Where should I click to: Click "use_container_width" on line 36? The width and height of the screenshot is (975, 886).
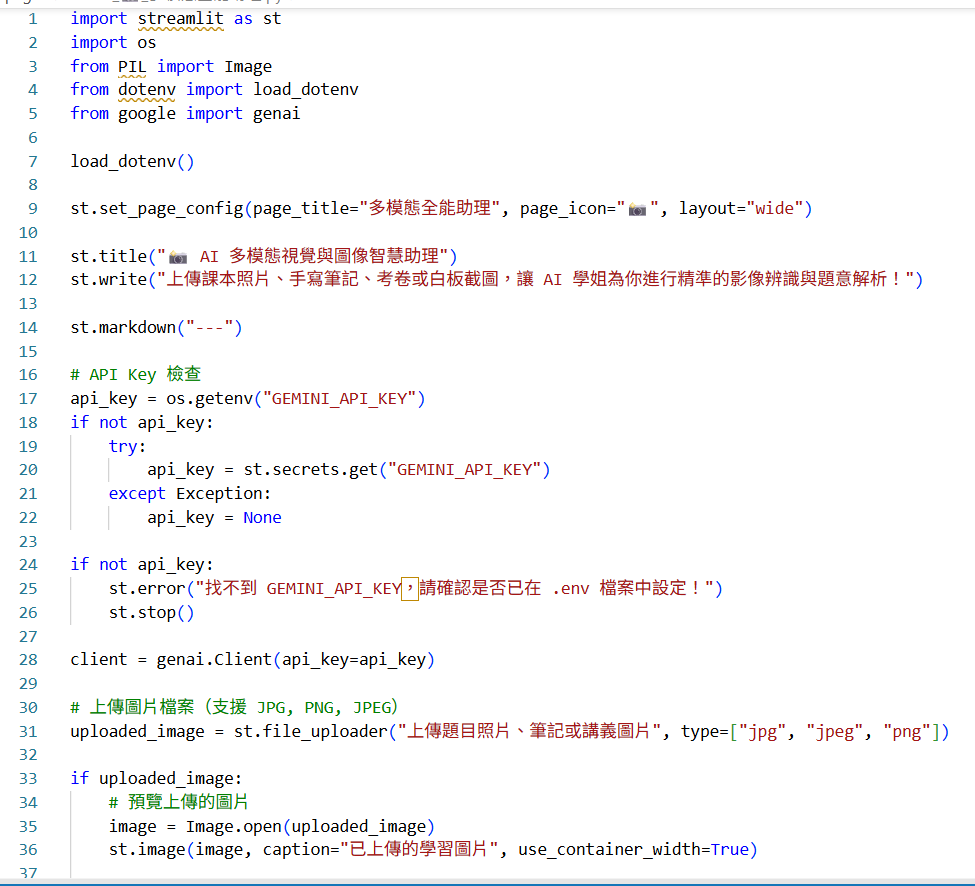point(609,850)
